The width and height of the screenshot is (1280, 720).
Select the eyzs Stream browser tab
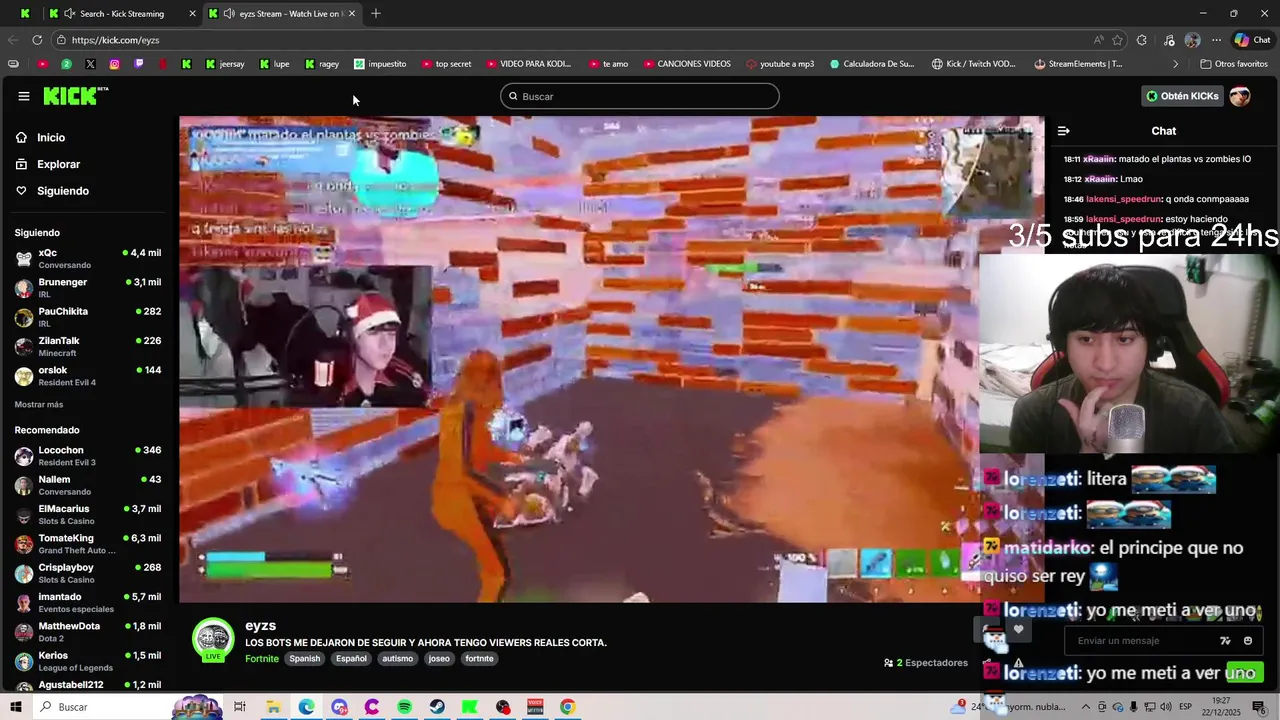283,14
